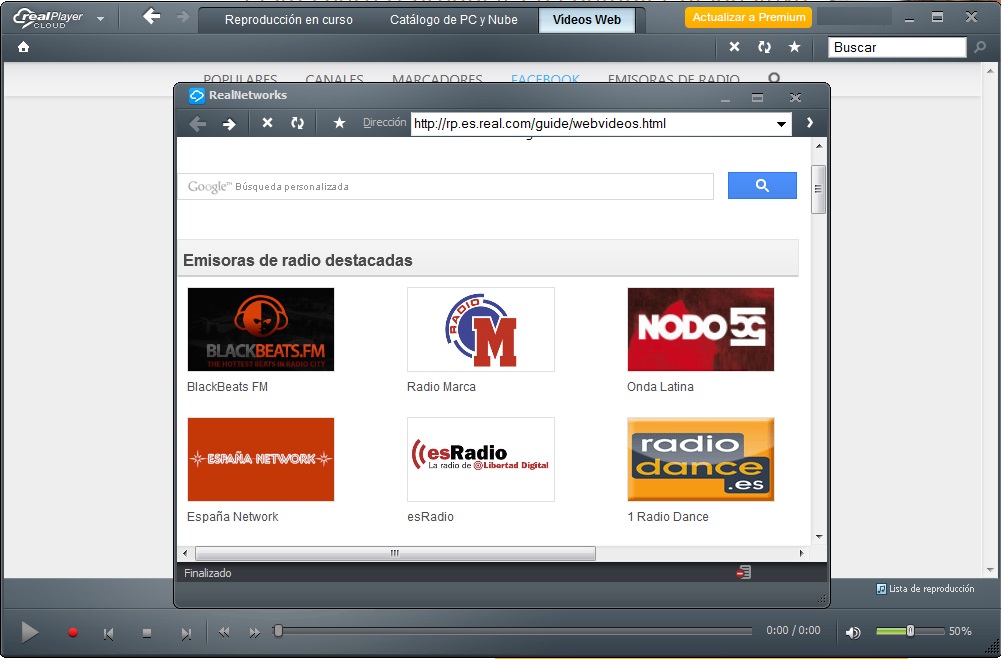Open the Catálogo de PC y Nube tab
This screenshot has height=659, width=1001.
pos(454,20)
